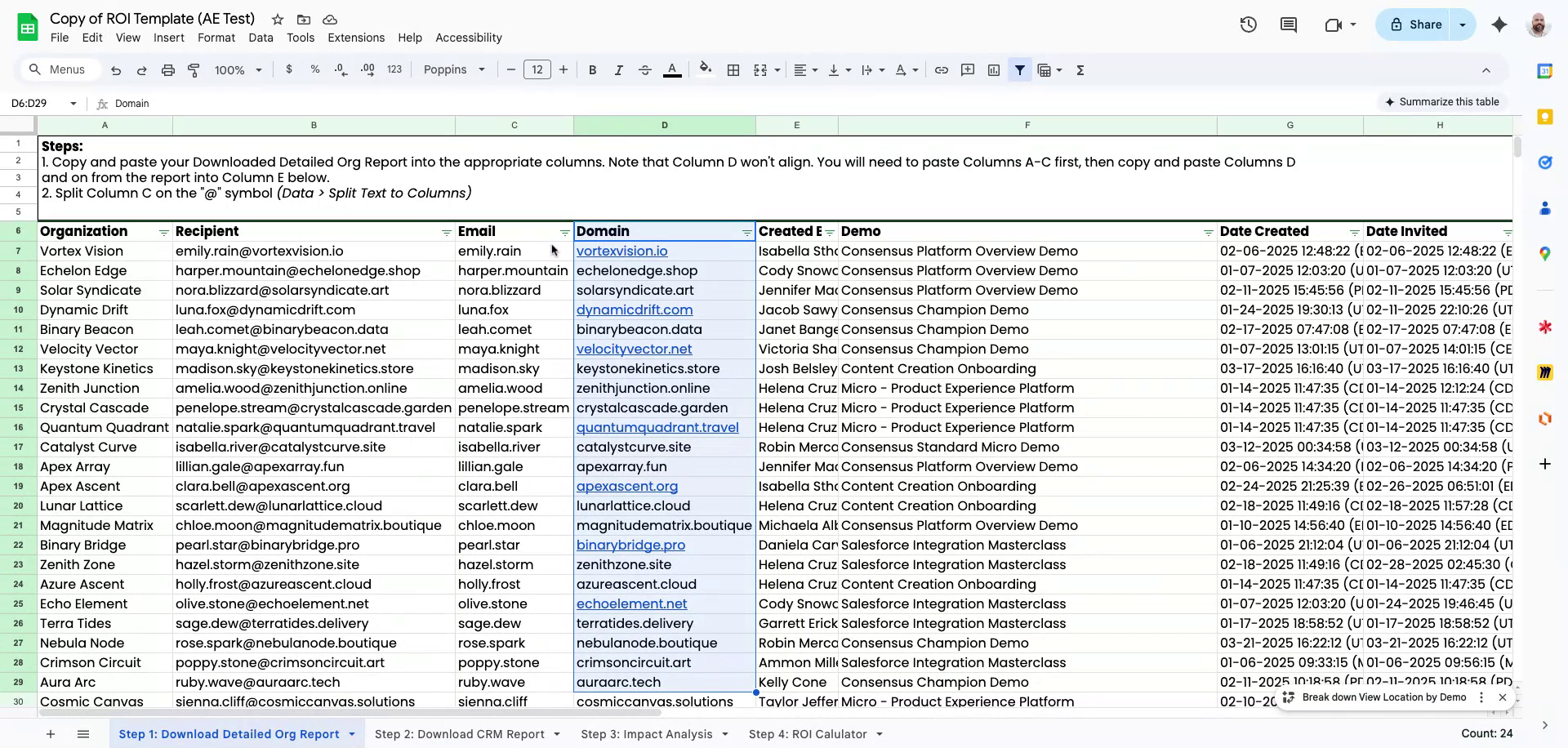Insert a link using the toolbar
This screenshot has height=748, width=1568.
click(x=941, y=69)
